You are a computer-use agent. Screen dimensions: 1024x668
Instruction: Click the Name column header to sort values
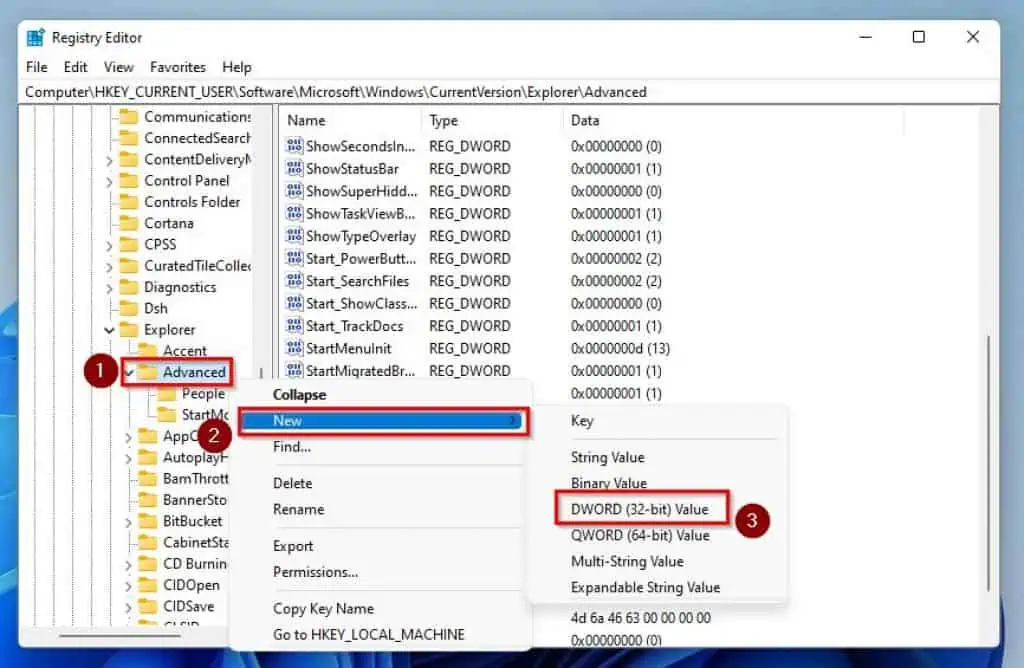pos(311,120)
